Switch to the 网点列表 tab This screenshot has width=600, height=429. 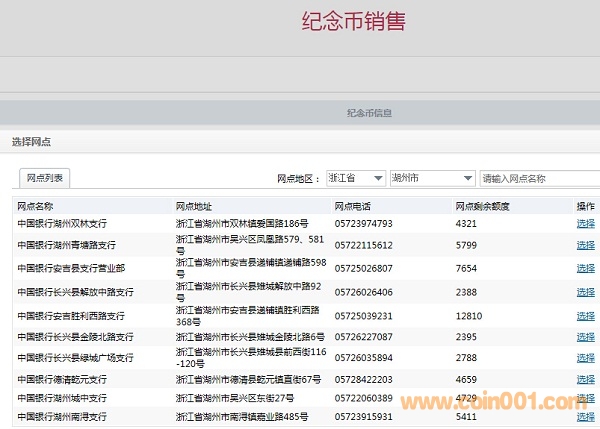coord(45,178)
